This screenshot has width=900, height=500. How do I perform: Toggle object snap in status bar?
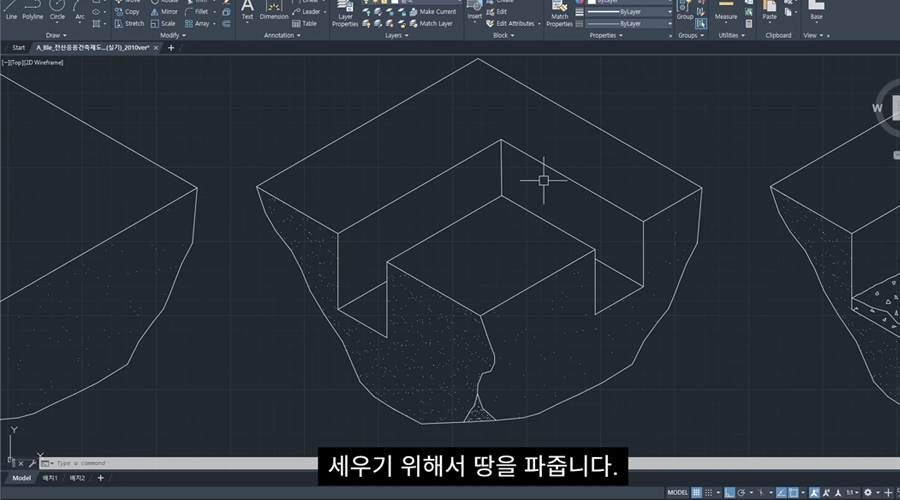(793, 493)
